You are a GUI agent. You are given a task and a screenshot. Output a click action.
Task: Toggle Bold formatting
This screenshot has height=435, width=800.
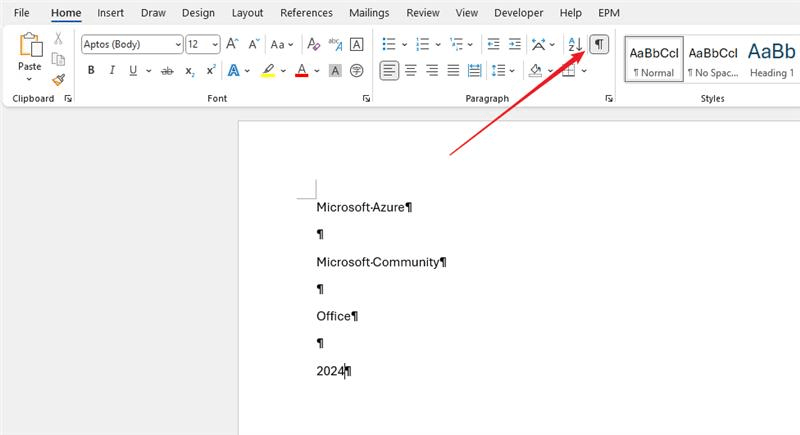(x=91, y=70)
